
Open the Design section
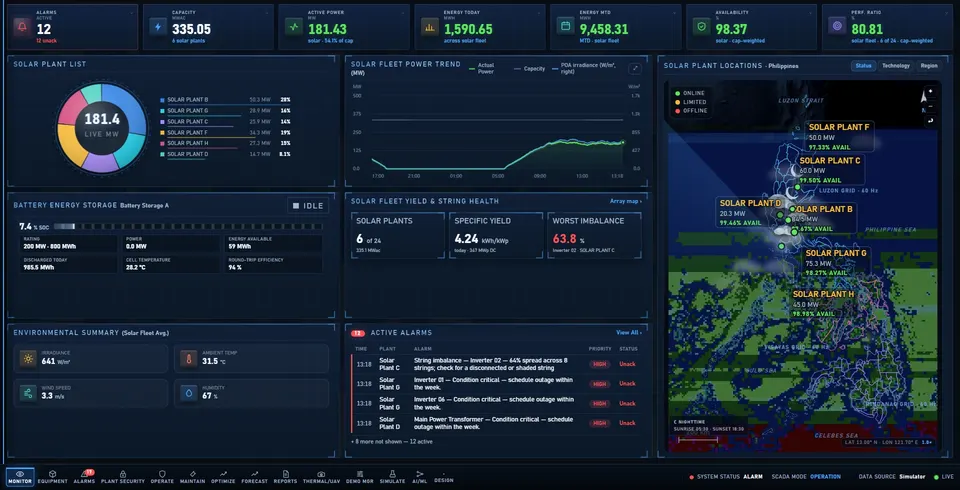444,477
